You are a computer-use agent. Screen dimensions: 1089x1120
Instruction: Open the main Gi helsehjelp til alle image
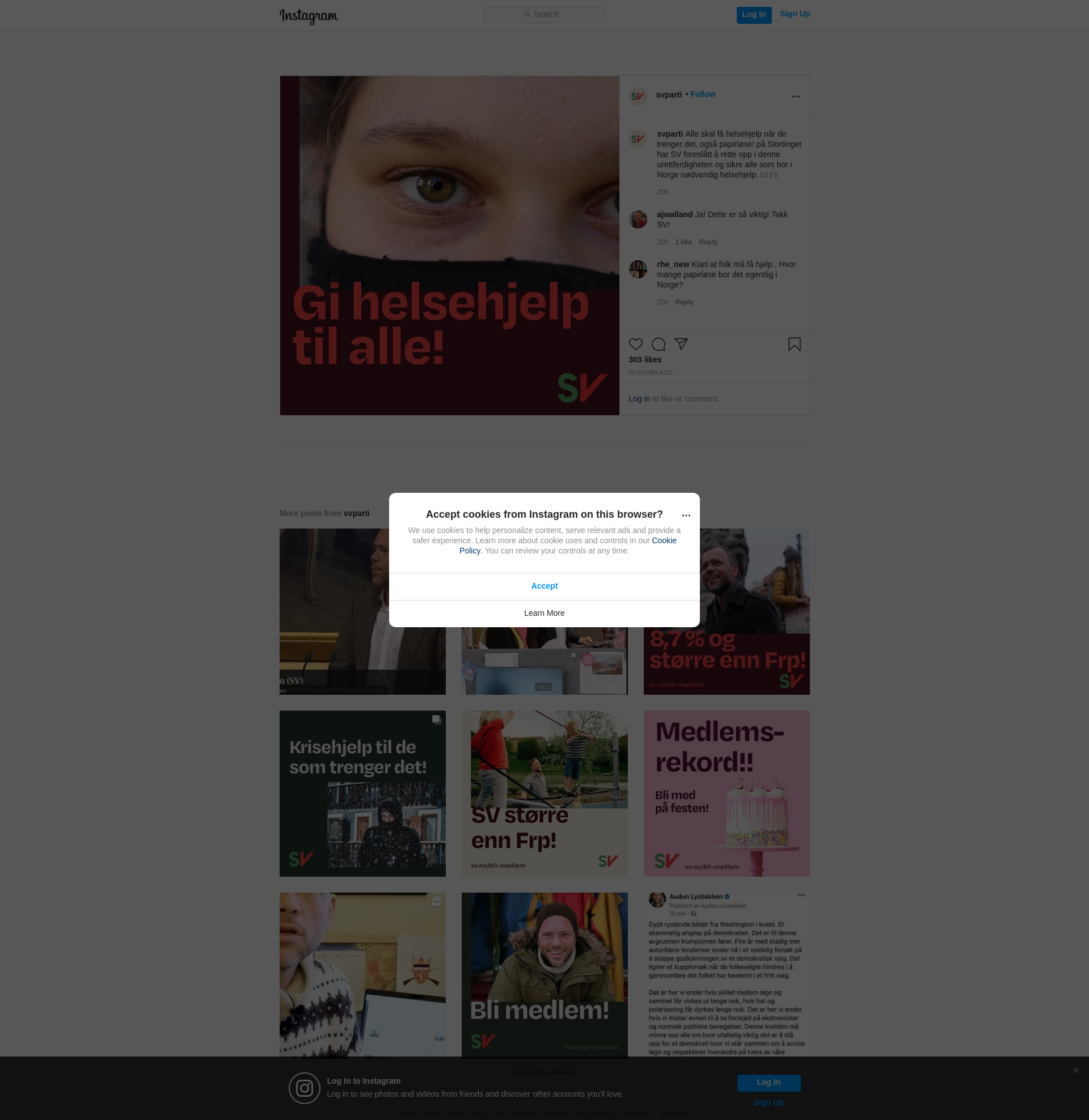pyautogui.click(x=450, y=246)
